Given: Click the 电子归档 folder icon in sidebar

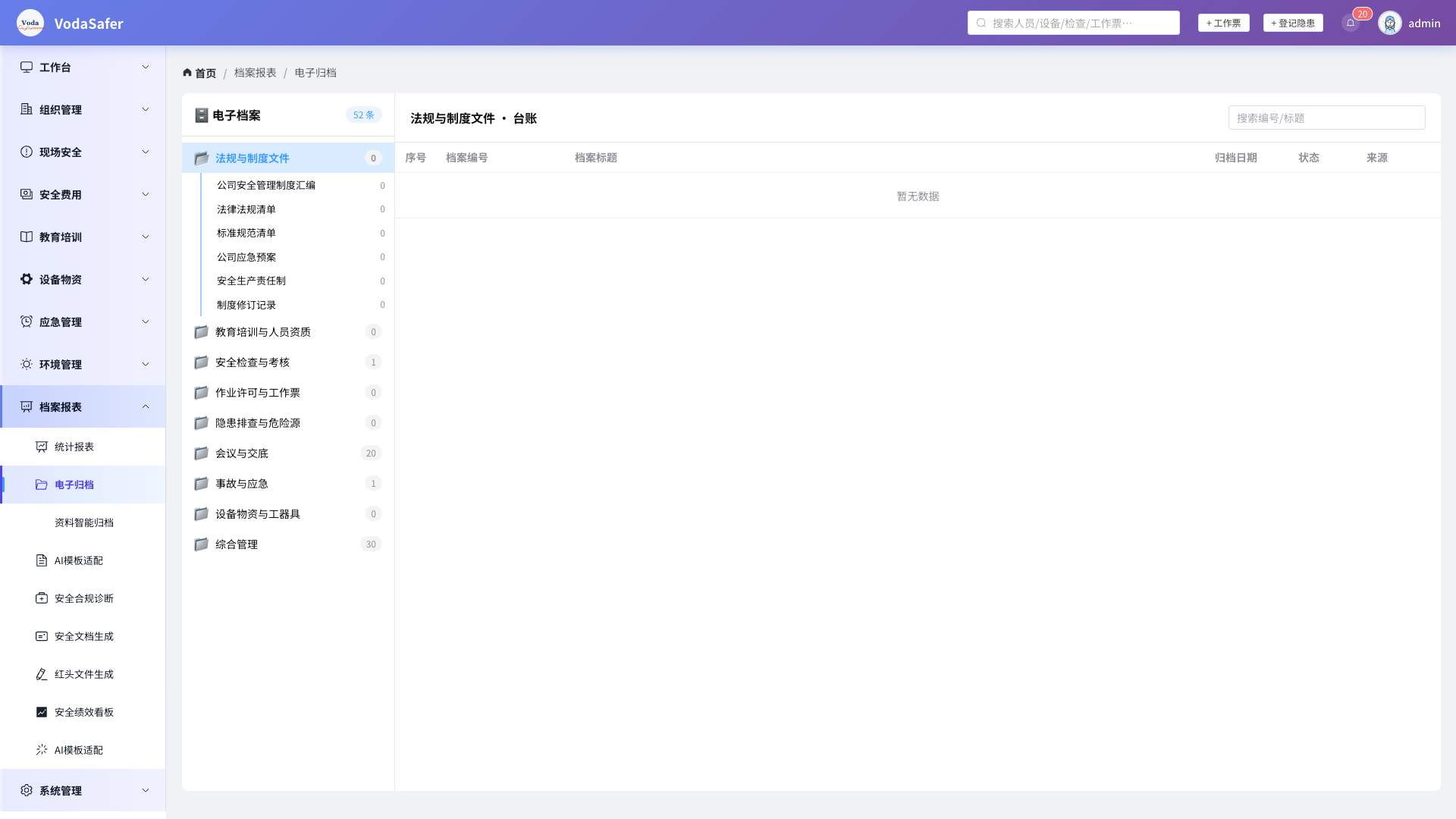Looking at the screenshot, I should pyautogui.click(x=42, y=485).
